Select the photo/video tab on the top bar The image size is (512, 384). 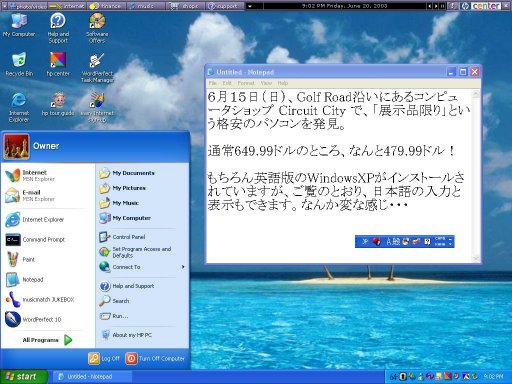[x=28, y=6]
